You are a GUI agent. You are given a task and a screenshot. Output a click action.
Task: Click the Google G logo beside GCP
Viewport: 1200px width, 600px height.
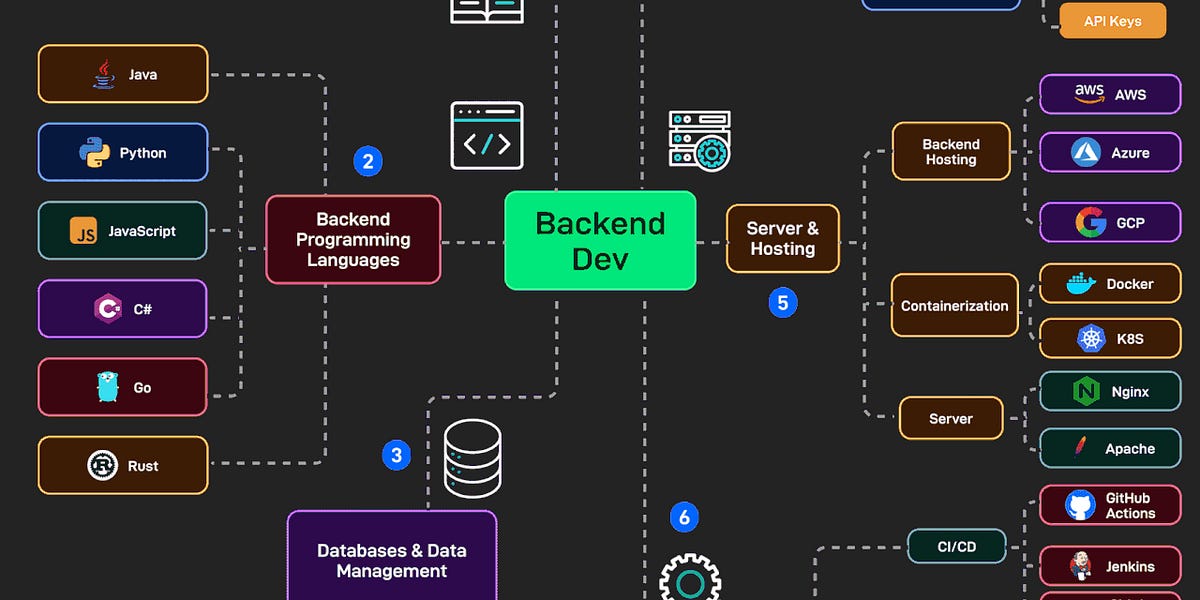pyautogui.click(x=1090, y=222)
